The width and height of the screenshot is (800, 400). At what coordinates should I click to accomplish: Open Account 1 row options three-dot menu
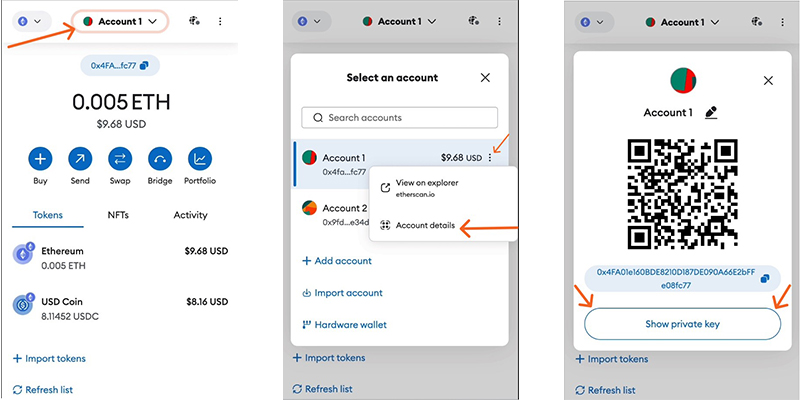tap(490, 158)
